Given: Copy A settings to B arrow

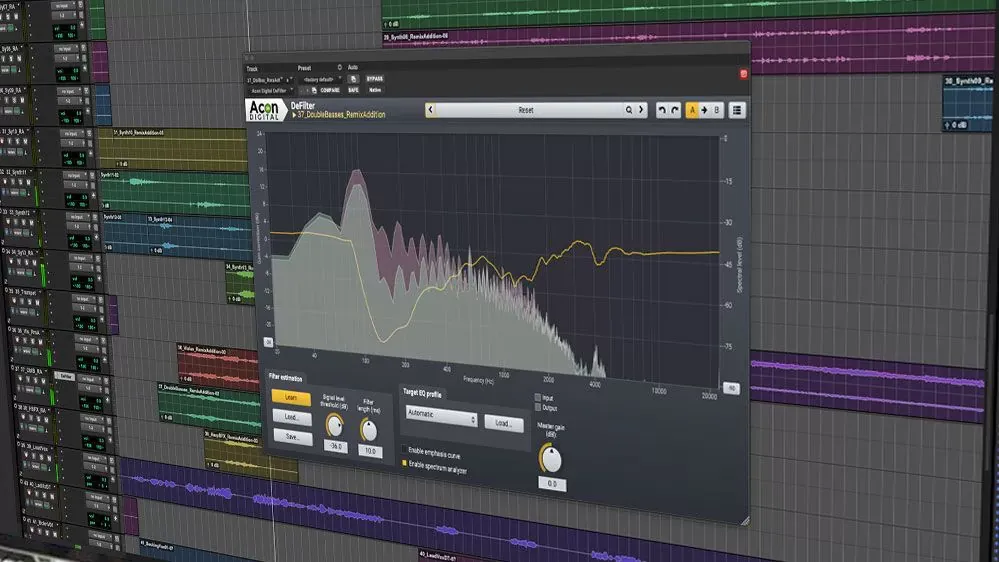Looking at the screenshot, I should coord(704,110).
